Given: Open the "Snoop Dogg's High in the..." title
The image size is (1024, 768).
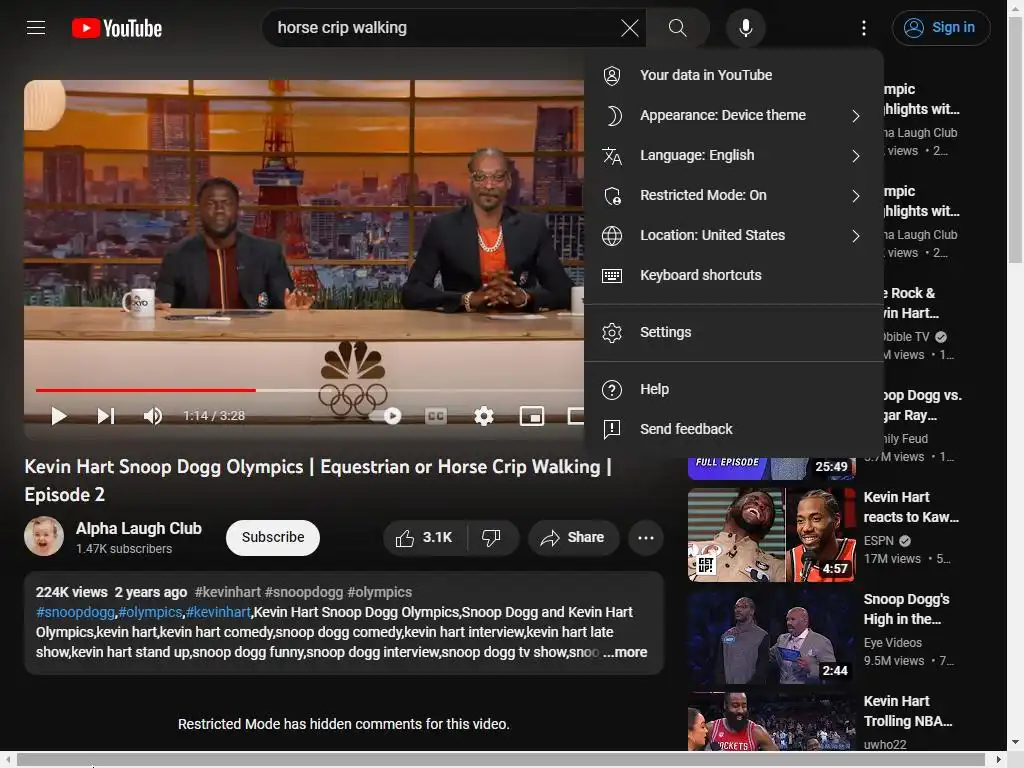Looking at the screenshot, I should [906, 609].
